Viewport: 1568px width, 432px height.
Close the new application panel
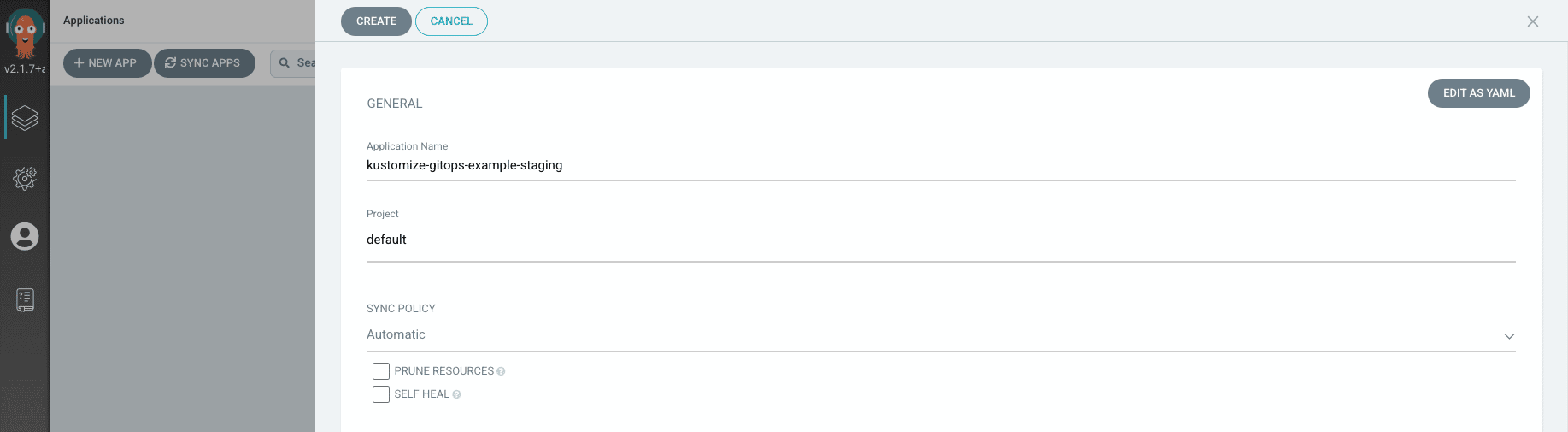point(1533,21)
